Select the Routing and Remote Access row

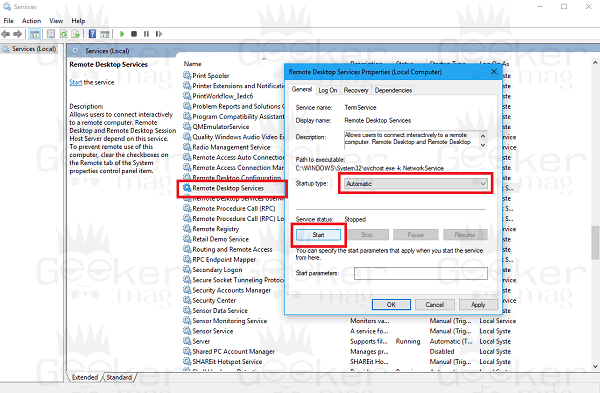[232, 249]
